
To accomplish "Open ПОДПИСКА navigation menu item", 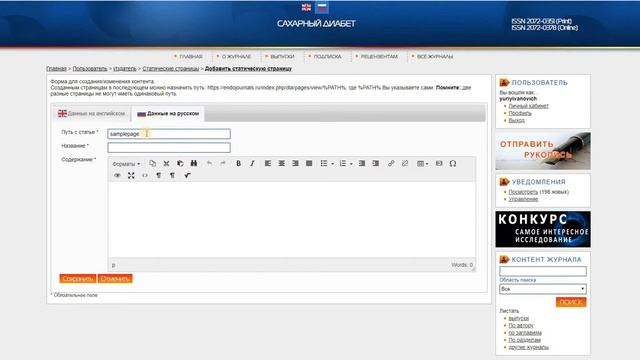I will tap(327, 56).
